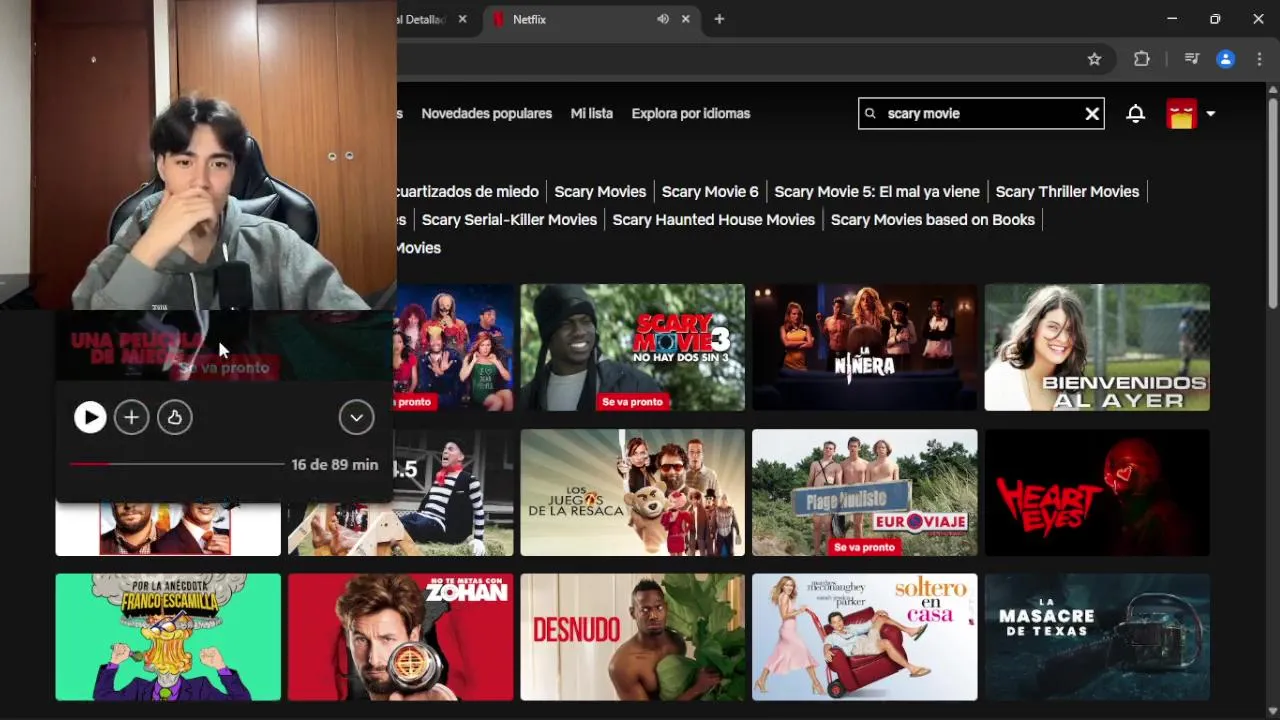Open the Heart Eyes thumbnail
The width and height of the screenshot is (1280, 720).
(1097, 493)
